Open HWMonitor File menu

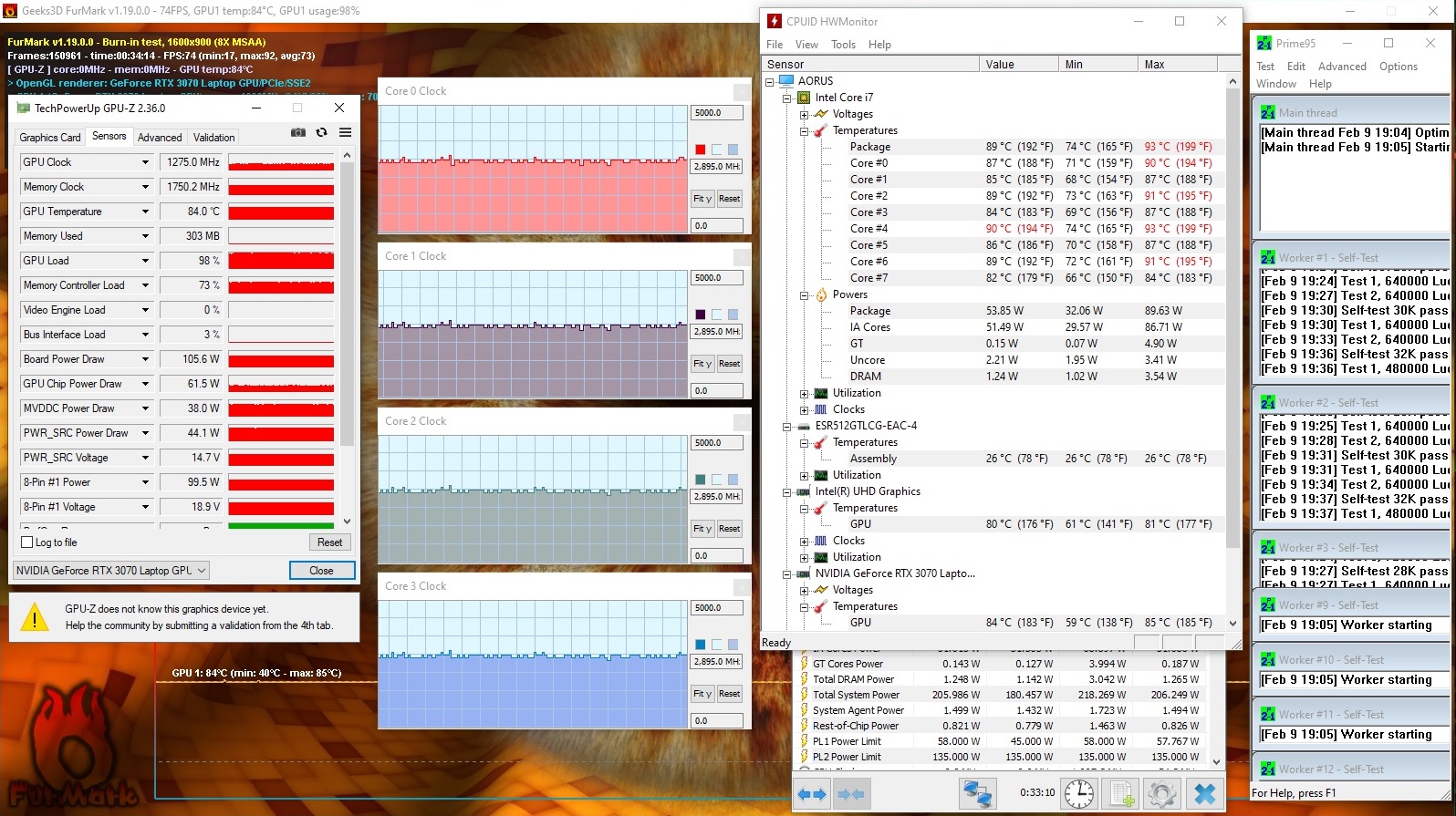pos(775,45)
